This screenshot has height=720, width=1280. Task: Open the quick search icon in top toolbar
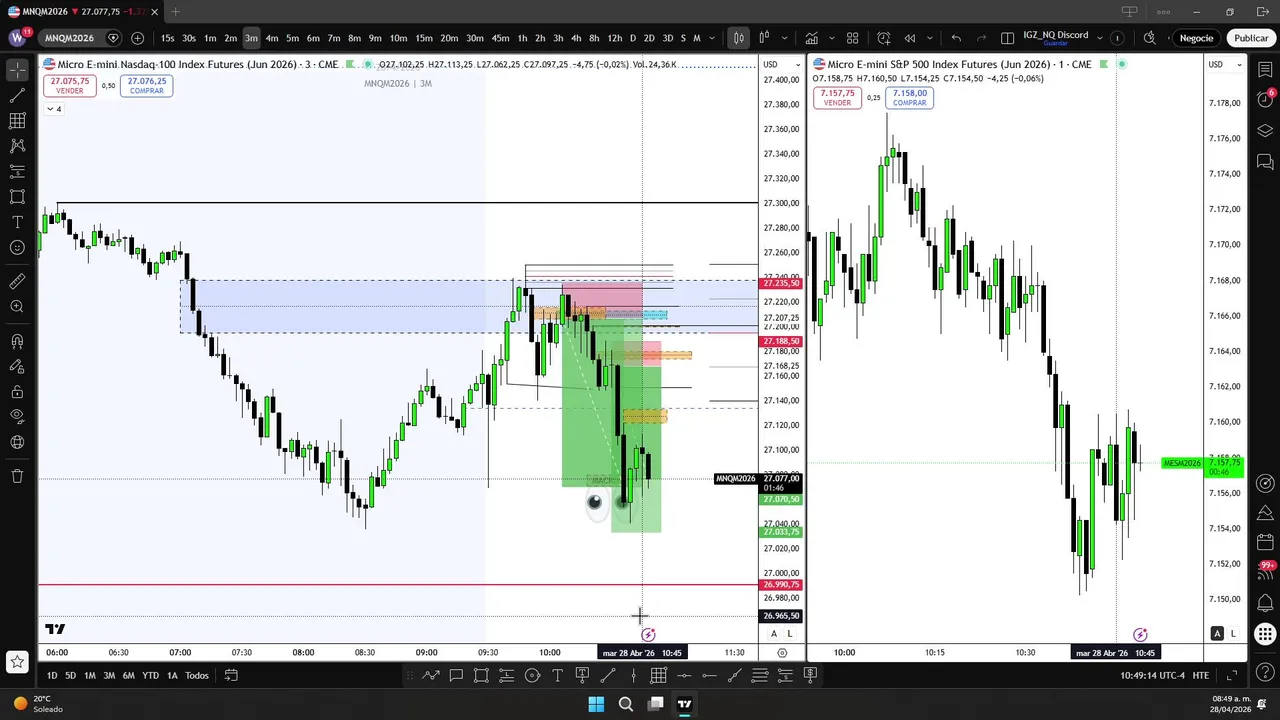1149,38
